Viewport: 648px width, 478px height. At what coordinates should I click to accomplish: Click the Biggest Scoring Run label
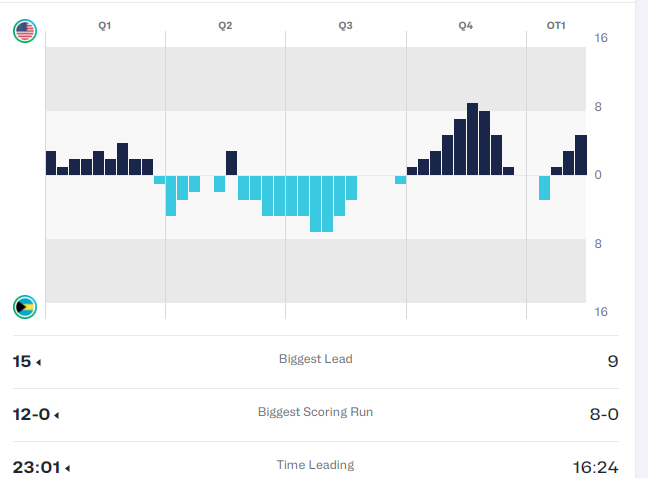click(x=315, y=412)
